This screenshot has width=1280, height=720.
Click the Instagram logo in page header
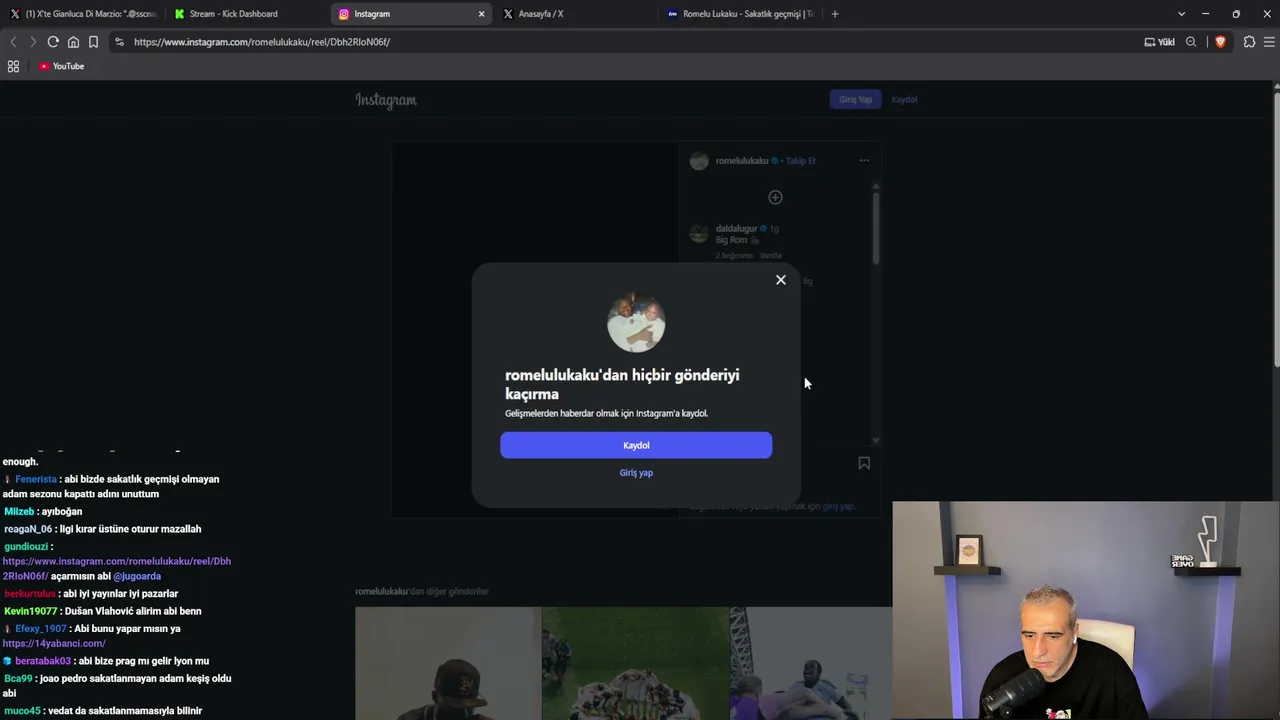386,100
